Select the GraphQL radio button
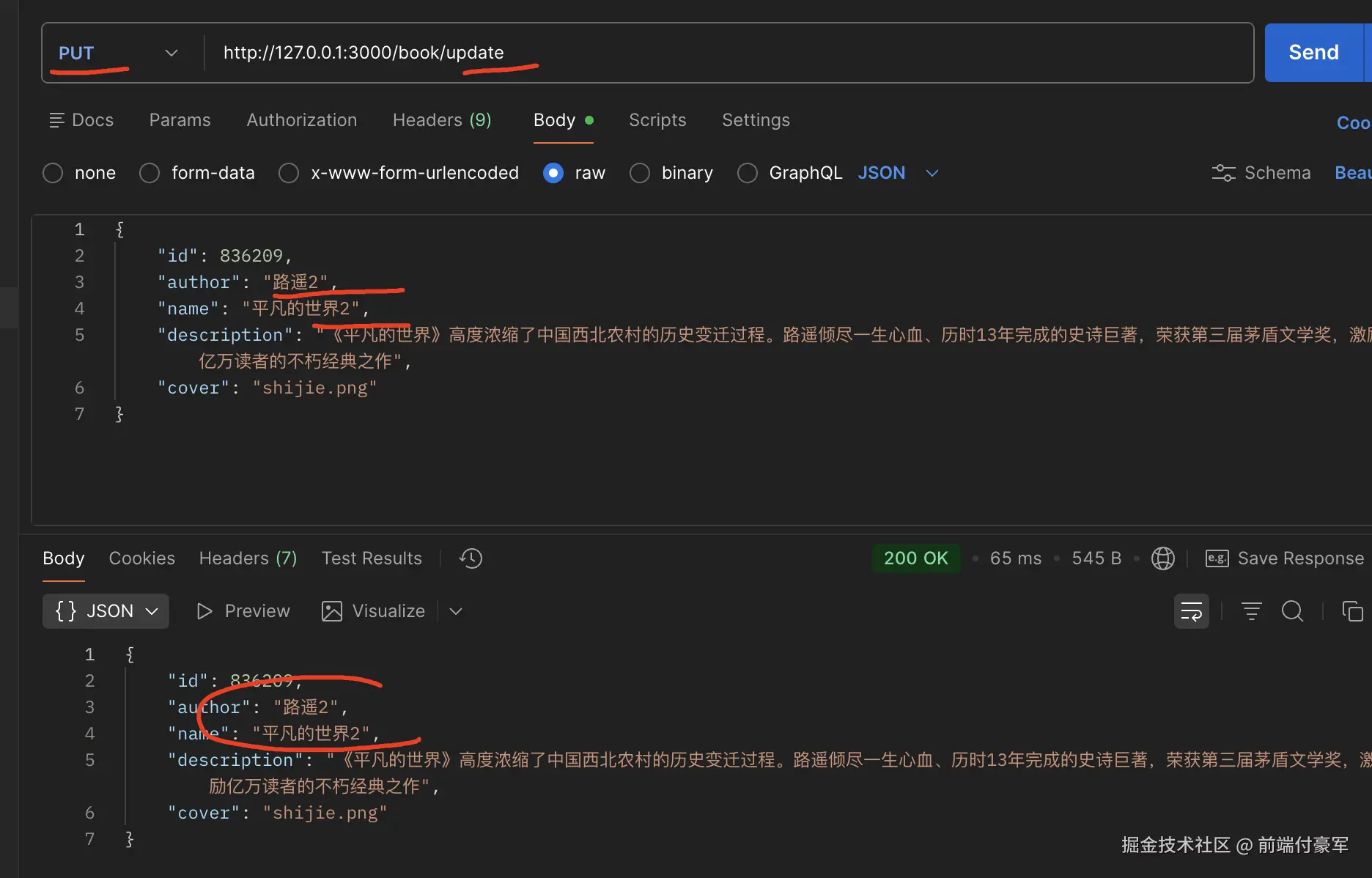The image size is (1372, 878). 748,173
